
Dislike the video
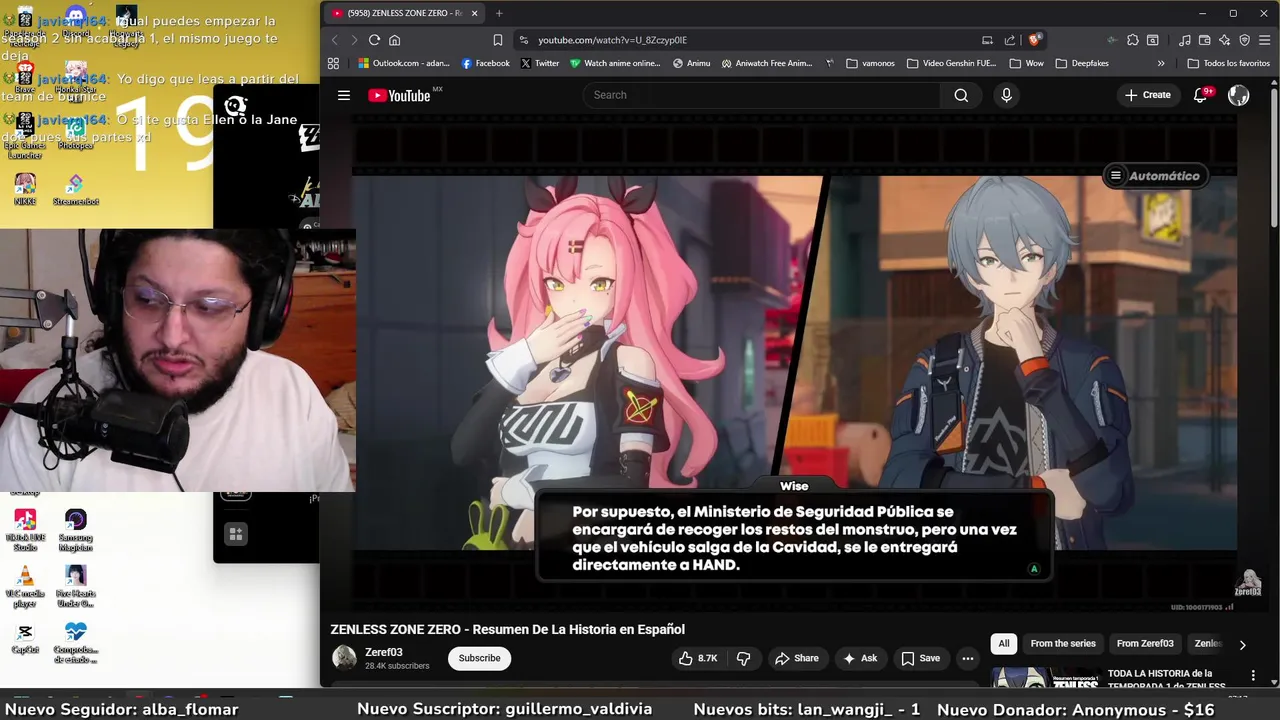pyautogui.click(x=743, y=658)
